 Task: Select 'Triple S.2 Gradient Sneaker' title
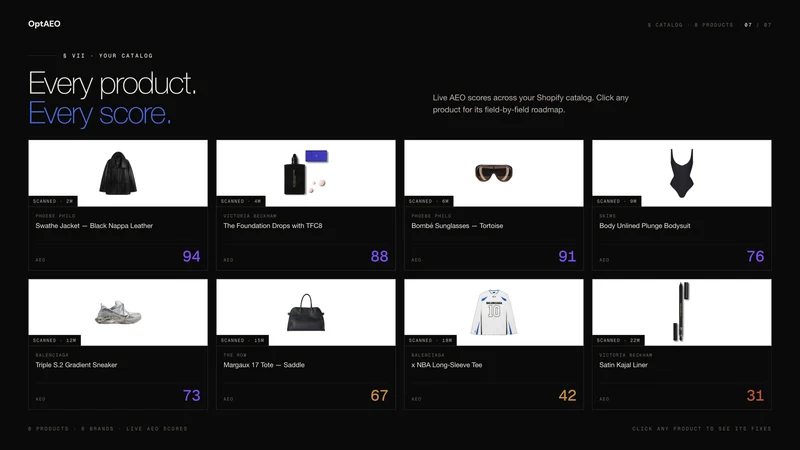76,365
